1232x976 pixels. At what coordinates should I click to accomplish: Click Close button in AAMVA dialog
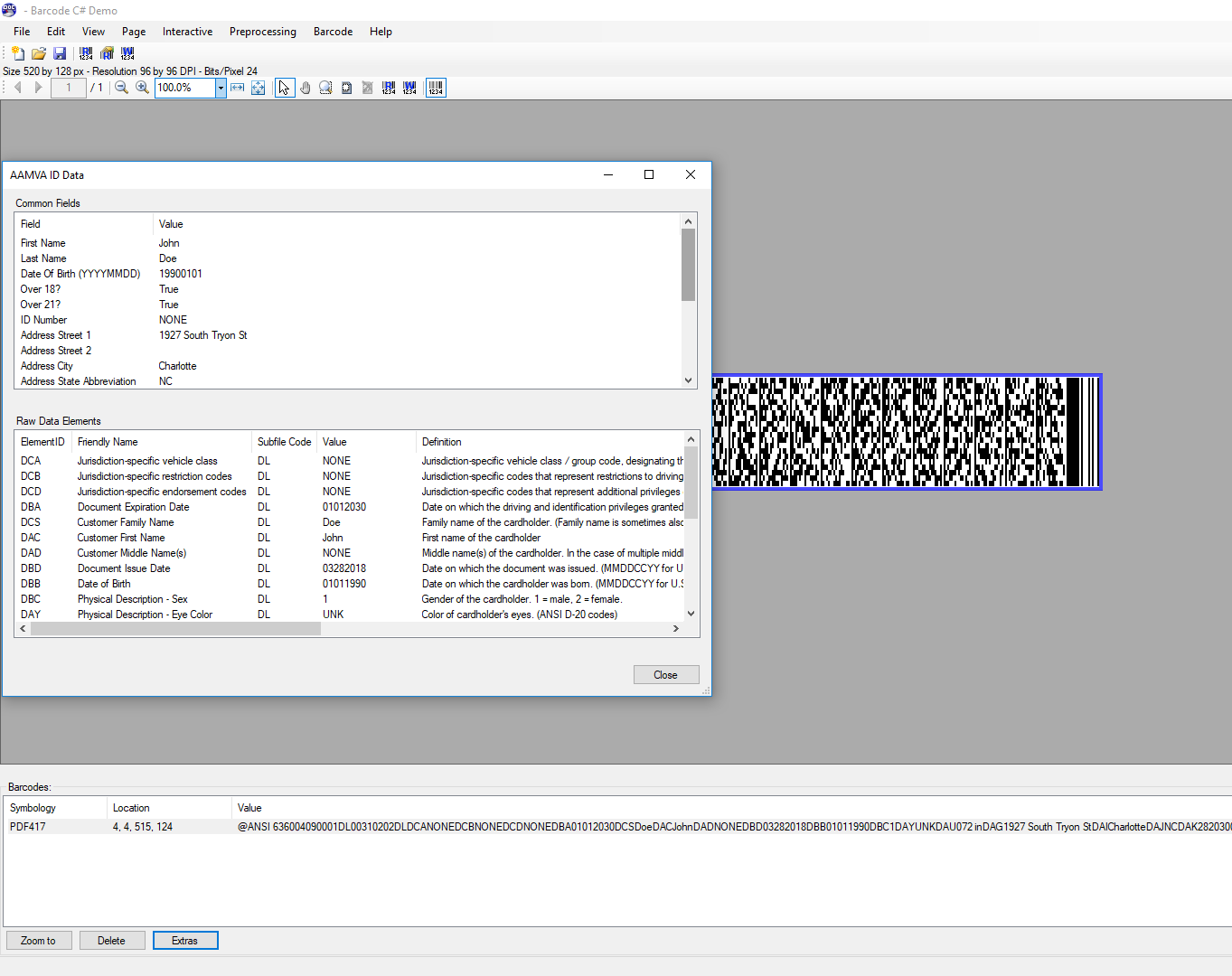666,675
